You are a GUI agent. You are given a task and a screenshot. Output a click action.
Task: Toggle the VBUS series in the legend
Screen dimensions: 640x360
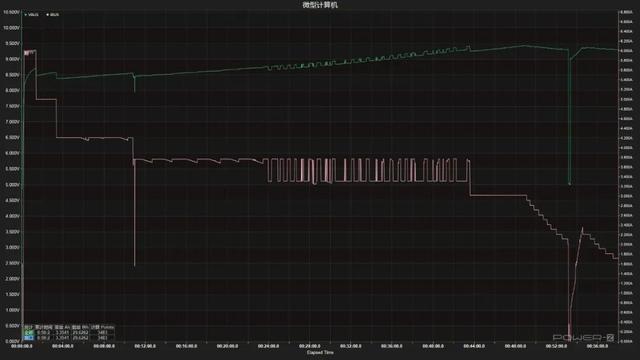click(32, 15)
